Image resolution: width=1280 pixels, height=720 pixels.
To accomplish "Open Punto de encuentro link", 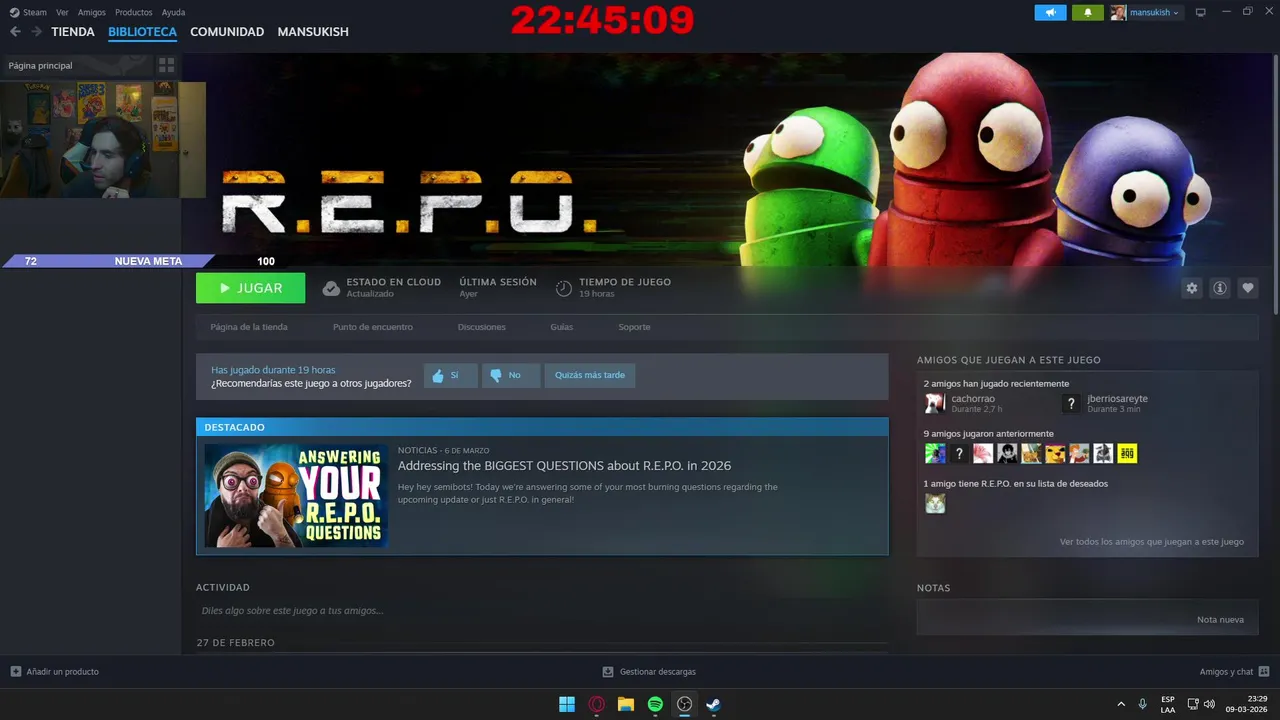I will (373, 327).
